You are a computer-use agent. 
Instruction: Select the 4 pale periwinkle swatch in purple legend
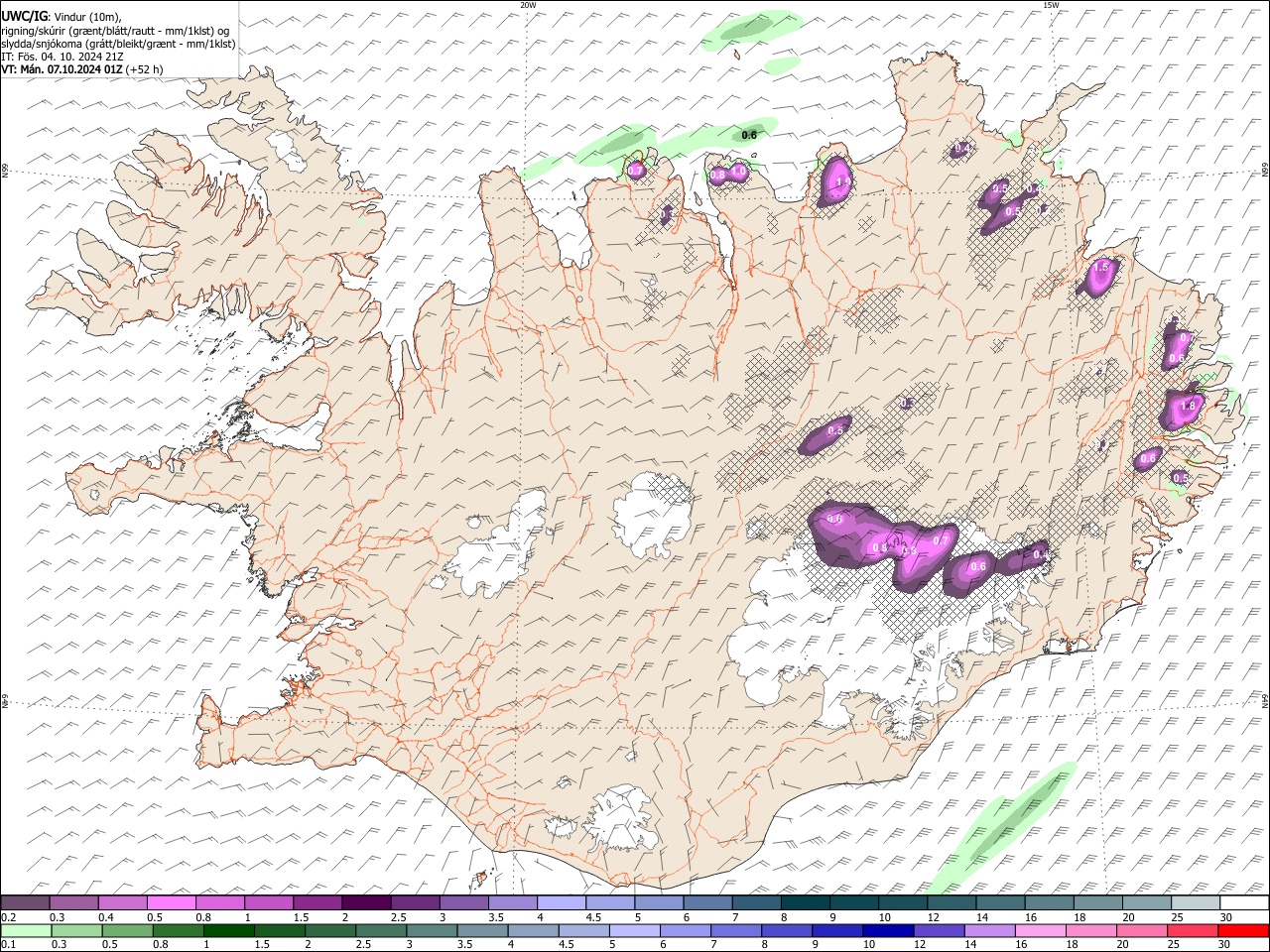562,903
